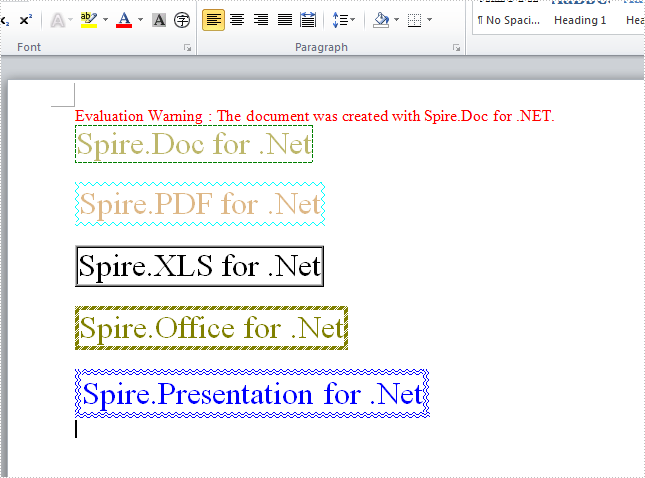Image resolution: width=645 pixels, height=478 pixels.
Task: Justify the paragraph text
Action: click(x=285, y=20)
